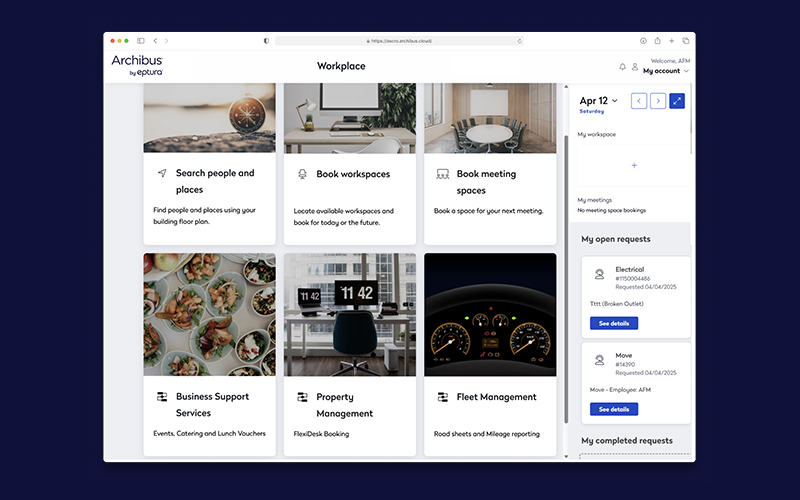The image size is (800, 500).
Task: Click the No meeting space bookings text
Action: pyautogui.click(x=612, y=210)
